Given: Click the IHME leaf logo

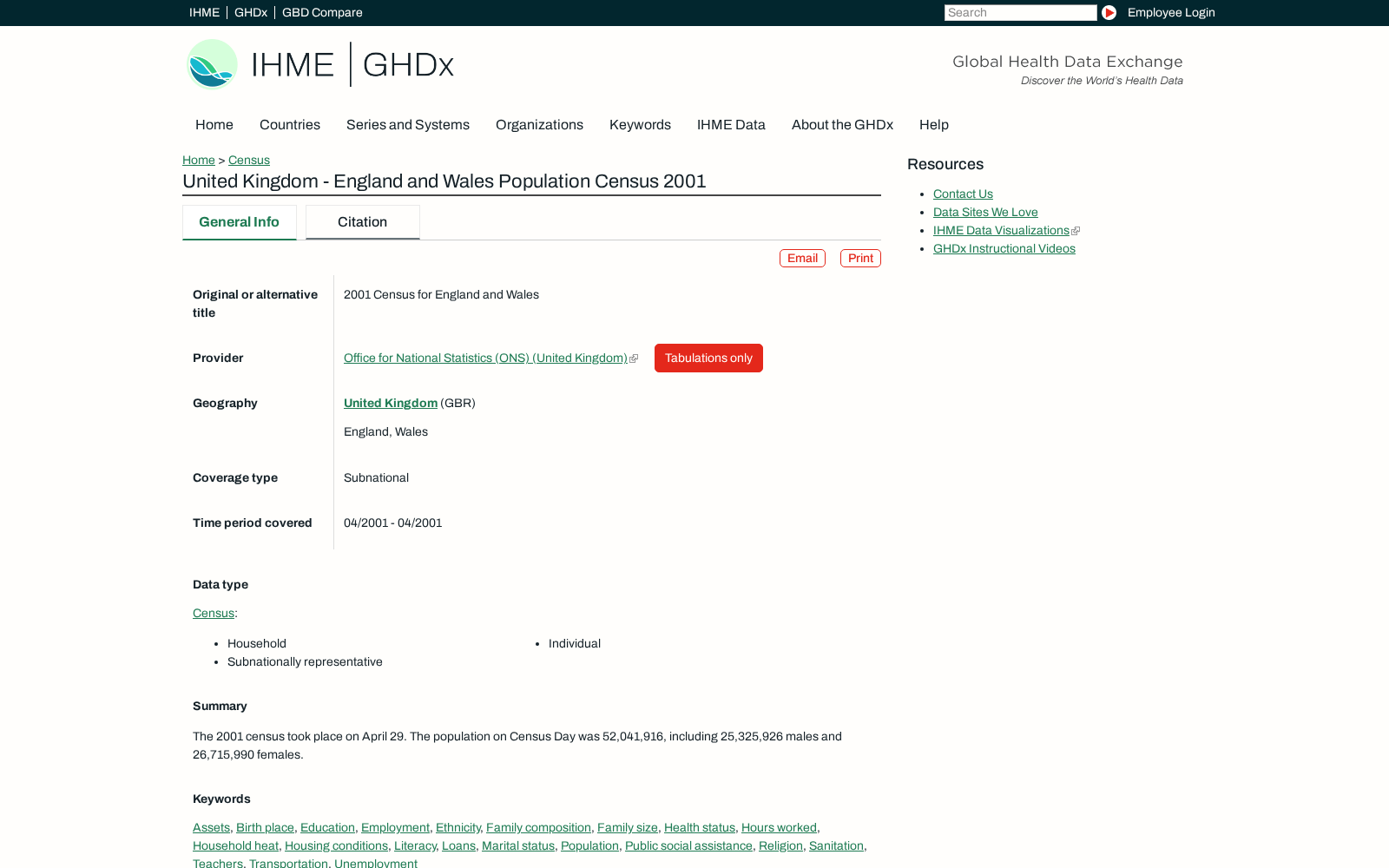Looking at the screenshot, I should click(213, 64).
